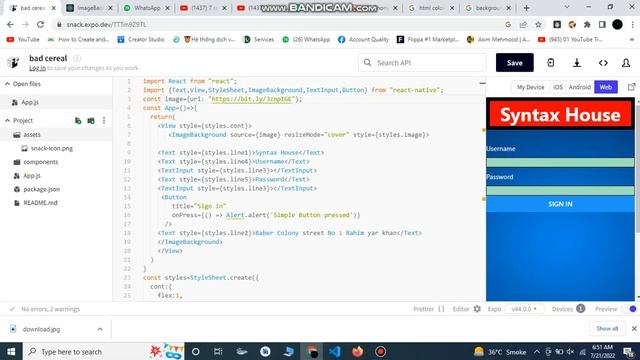
Task: Open a new browser tab
Action: (527, 8)
